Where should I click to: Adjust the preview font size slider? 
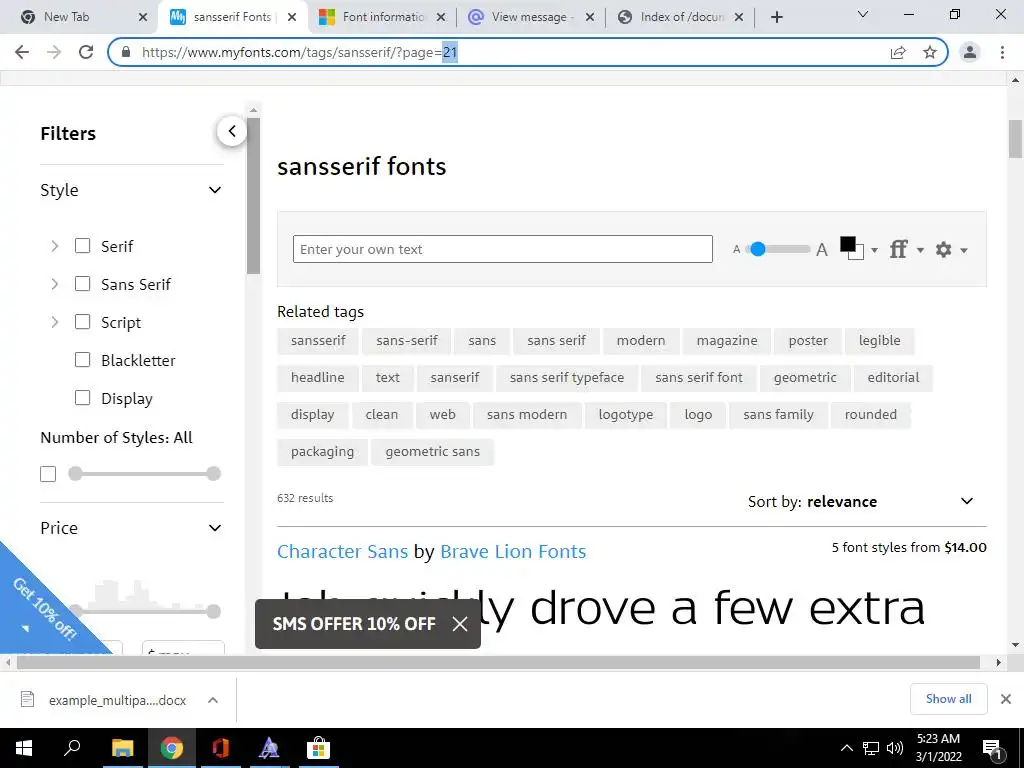[758, 249]
